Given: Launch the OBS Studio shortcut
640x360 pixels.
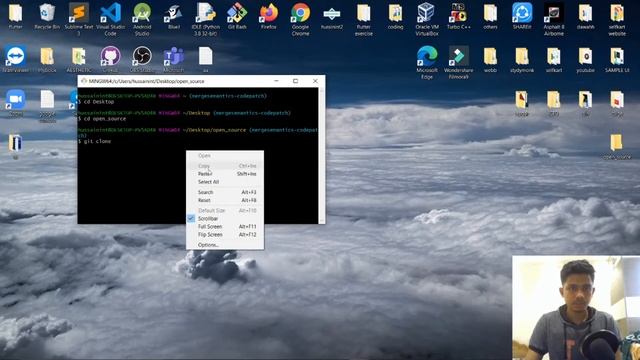Looking at the screenshot, I should [x=142, y=59].
